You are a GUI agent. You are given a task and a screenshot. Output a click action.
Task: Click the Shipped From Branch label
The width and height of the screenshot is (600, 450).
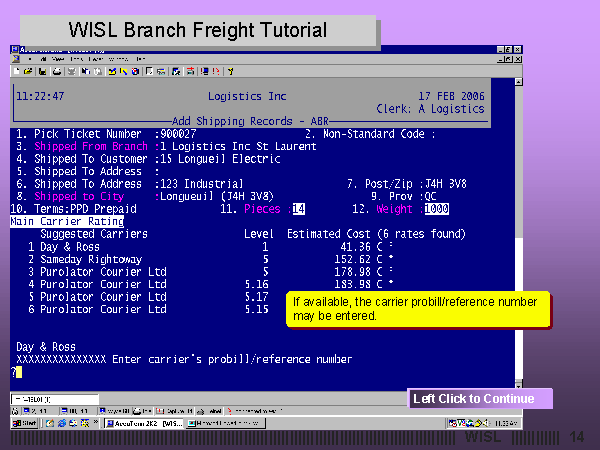tap(91, 147)
